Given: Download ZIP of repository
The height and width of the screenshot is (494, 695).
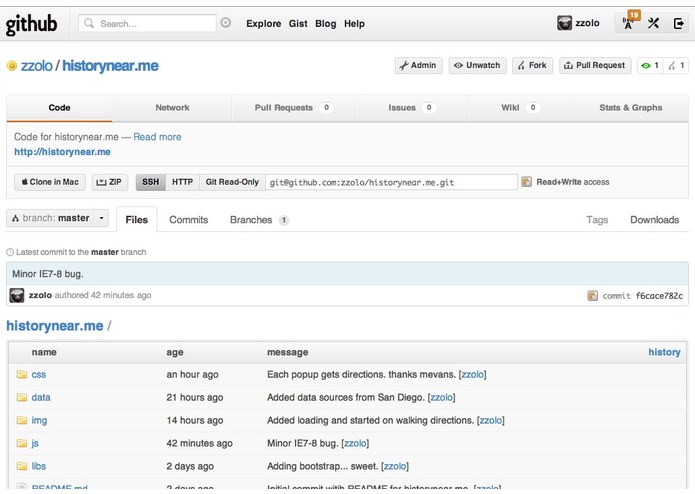Looking at the screenshot, I should coord(109,182).
